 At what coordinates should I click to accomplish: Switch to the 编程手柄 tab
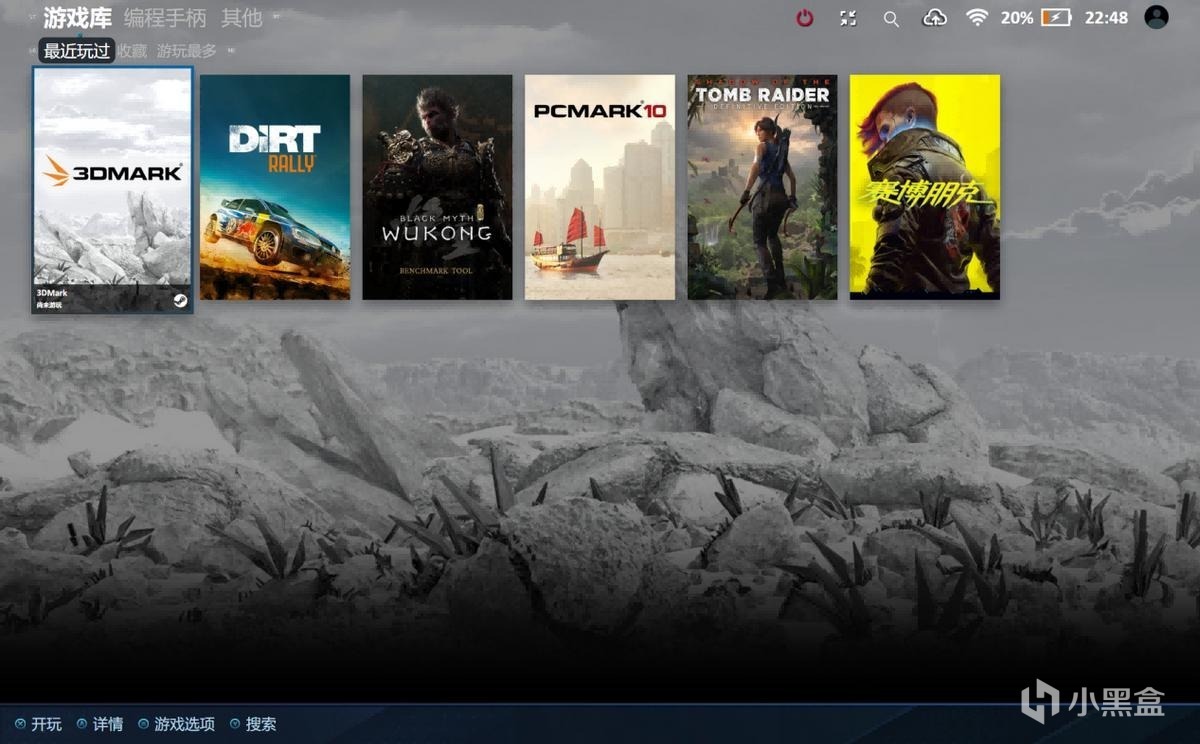165,18
